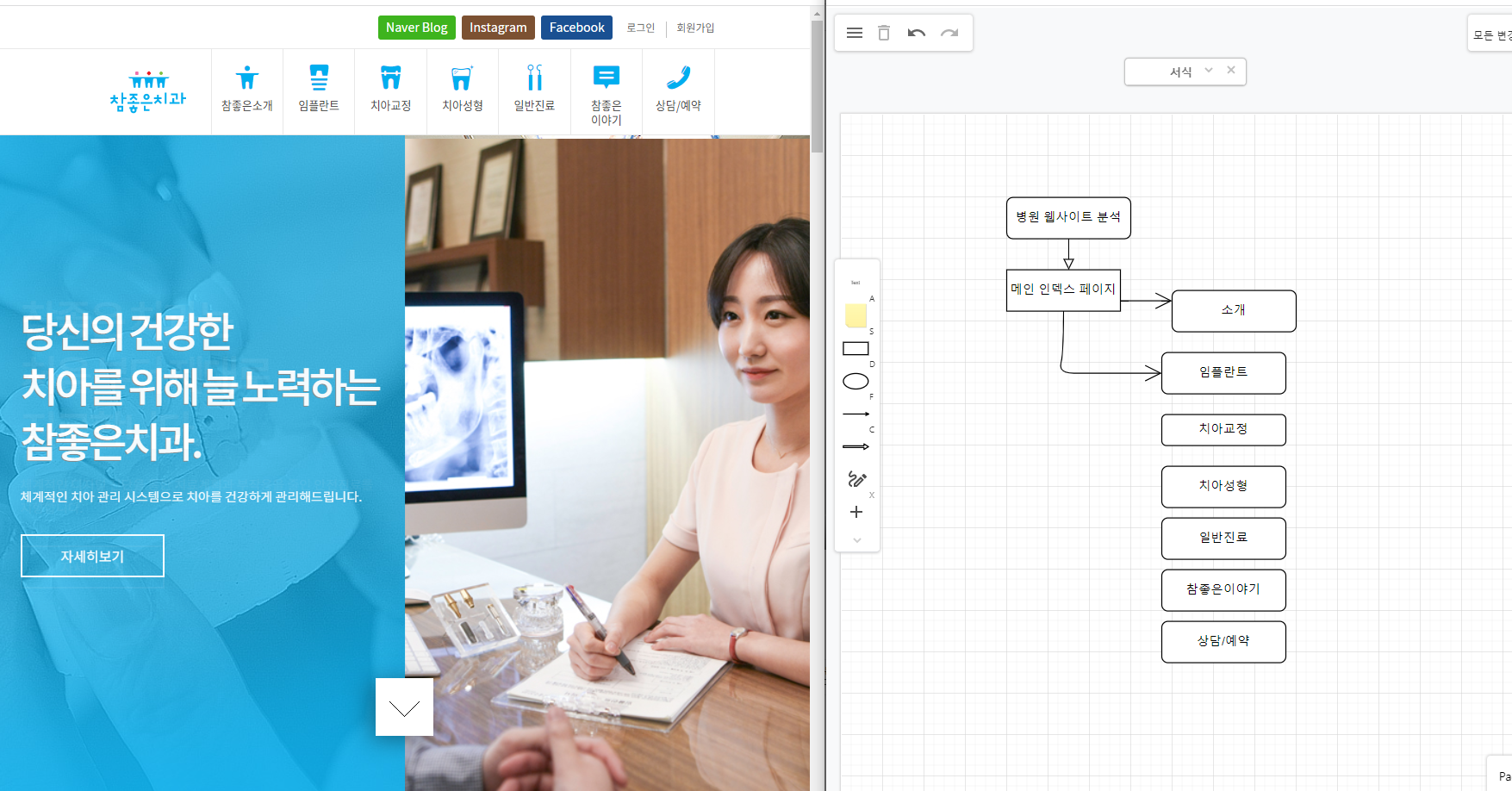Click the 회원가입 link
This screenshot has height=791, width=1512.
click(x=695, y=28)
